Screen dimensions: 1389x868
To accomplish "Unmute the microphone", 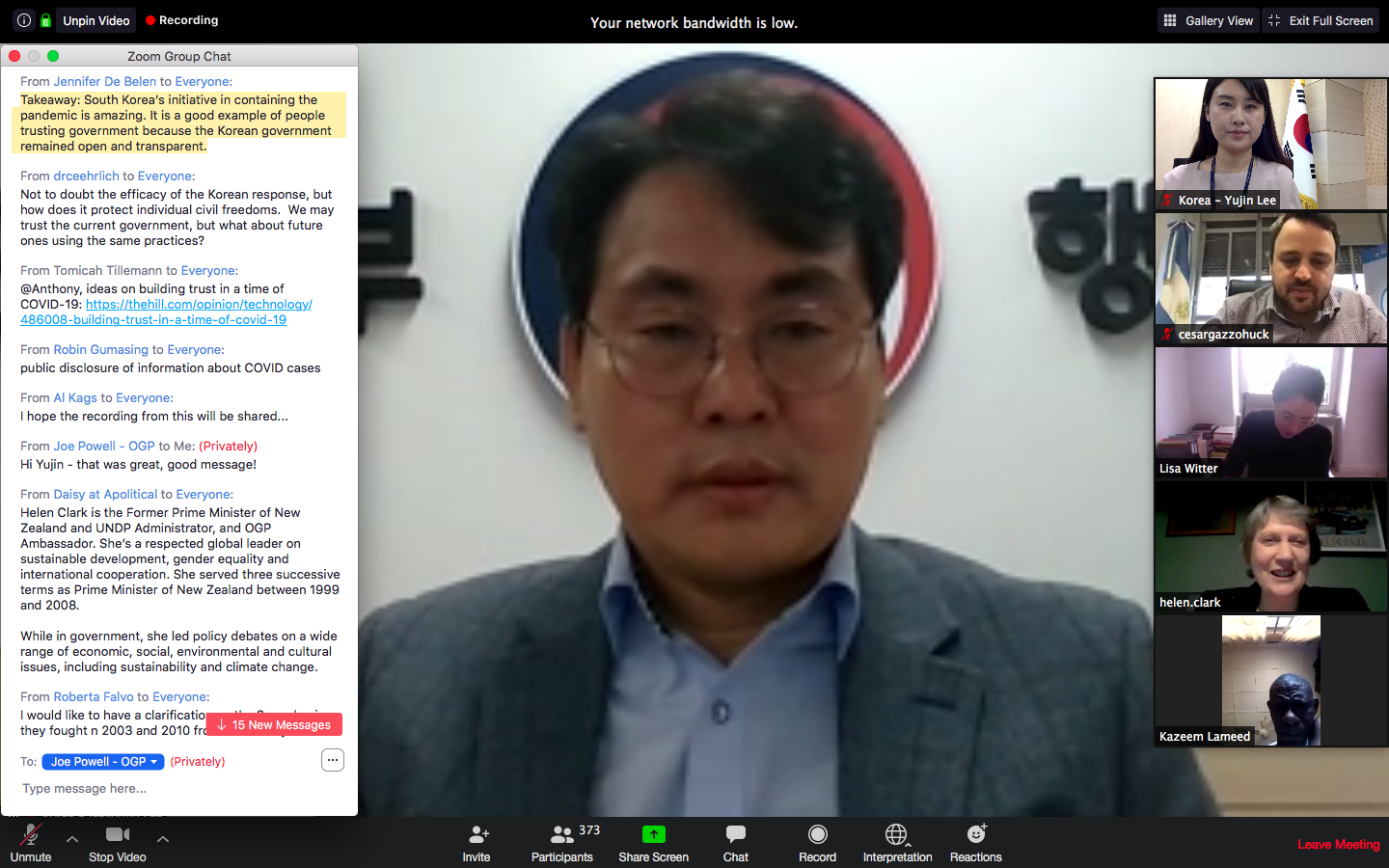I will pyautogui.click(x=31, y=835).
